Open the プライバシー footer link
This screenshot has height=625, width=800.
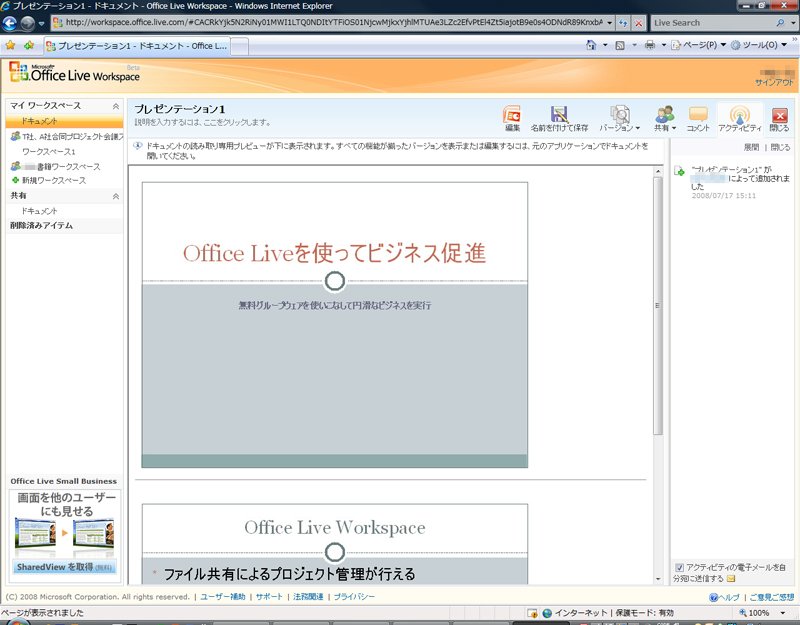tap(354, 597)
